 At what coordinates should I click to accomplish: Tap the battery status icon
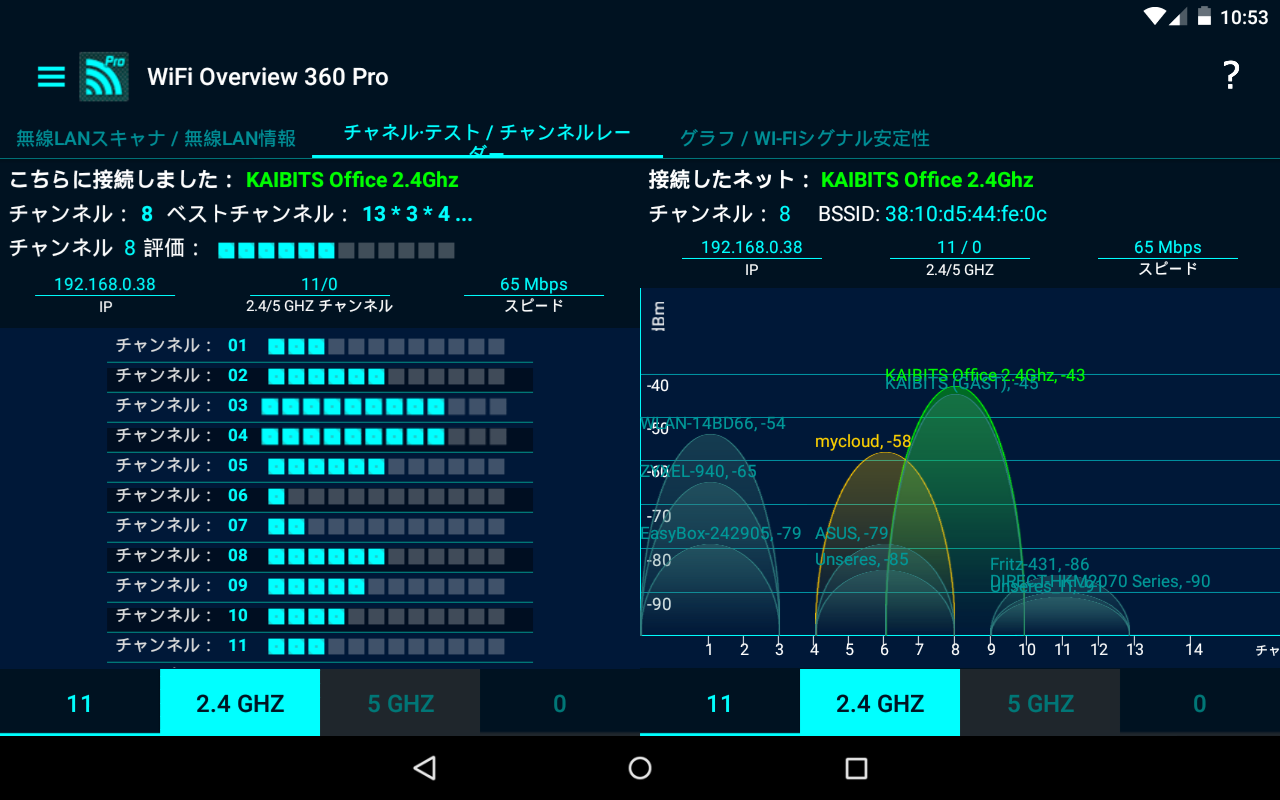(x=1204, y=16)
